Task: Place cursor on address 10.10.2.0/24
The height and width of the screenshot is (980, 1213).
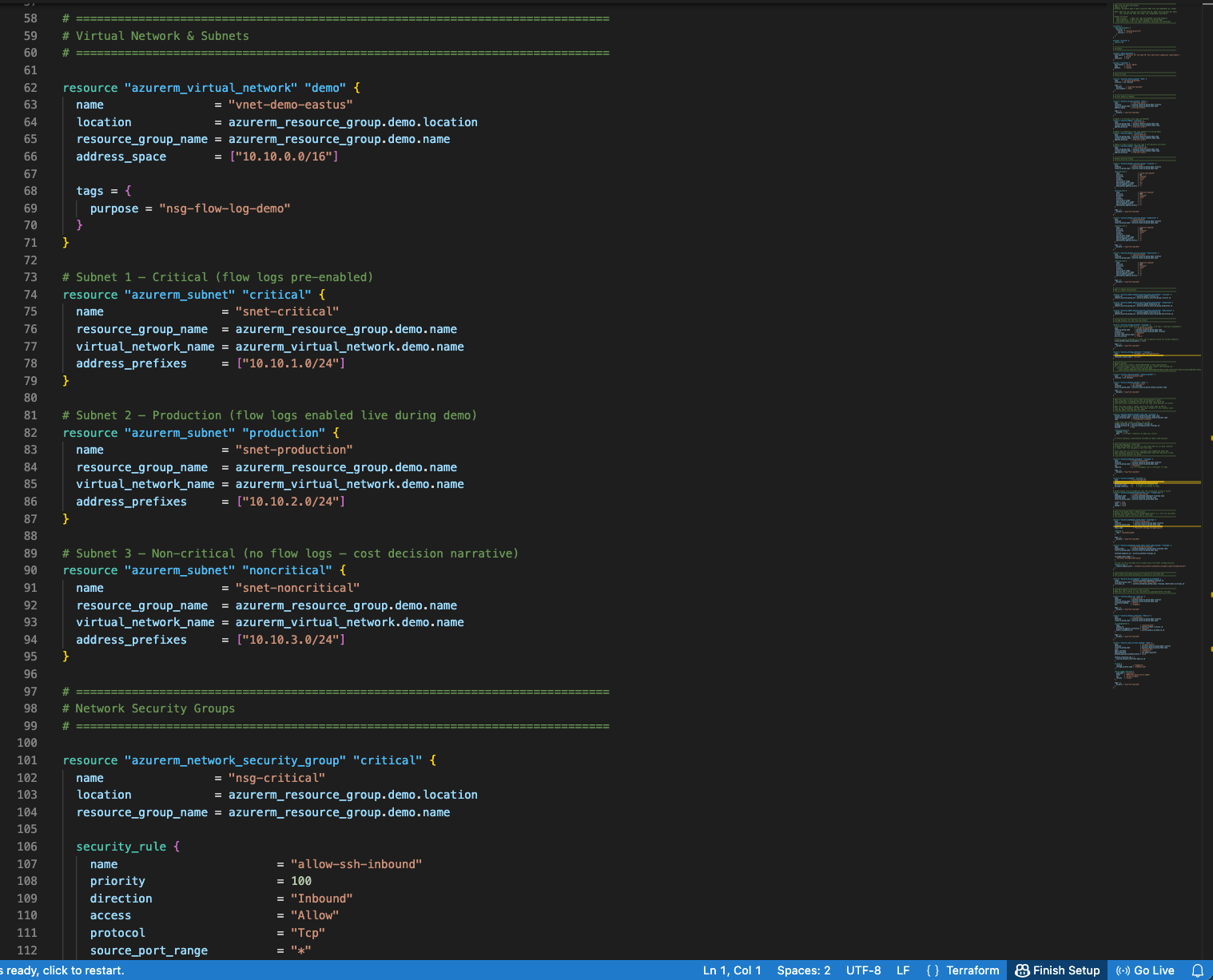Action: 290,501
